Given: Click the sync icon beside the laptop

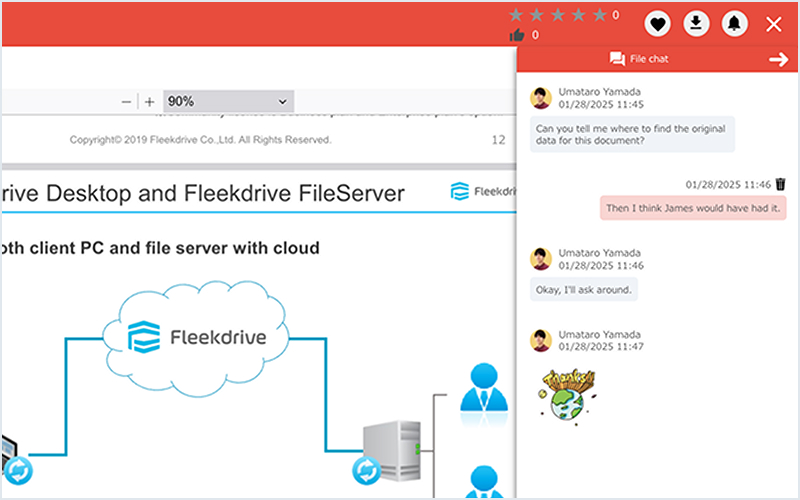Looking at the screenshot, I should pyautogui.click(x=18, y=470).
